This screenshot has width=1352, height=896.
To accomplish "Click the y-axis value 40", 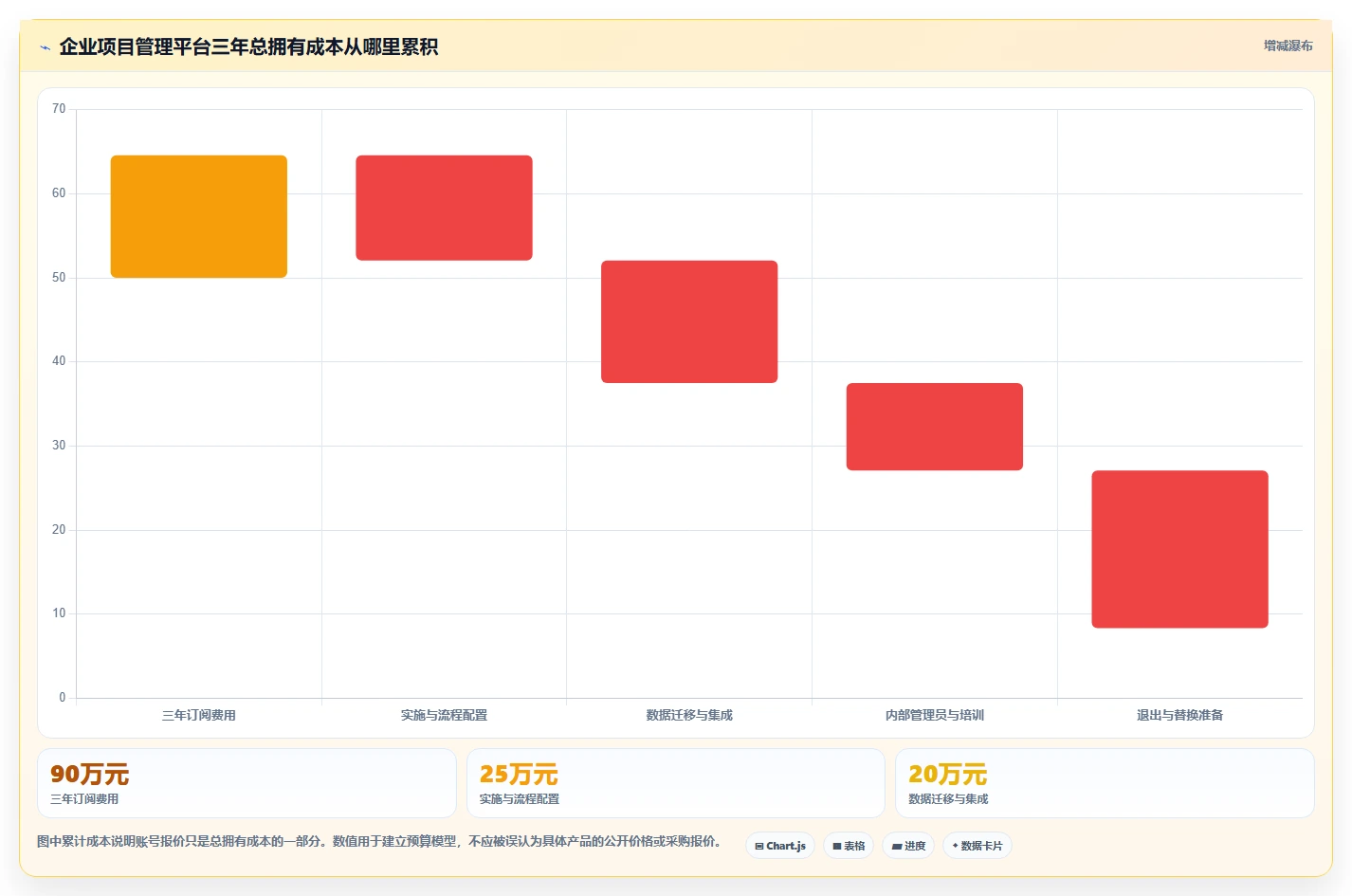I will (59, 361).
